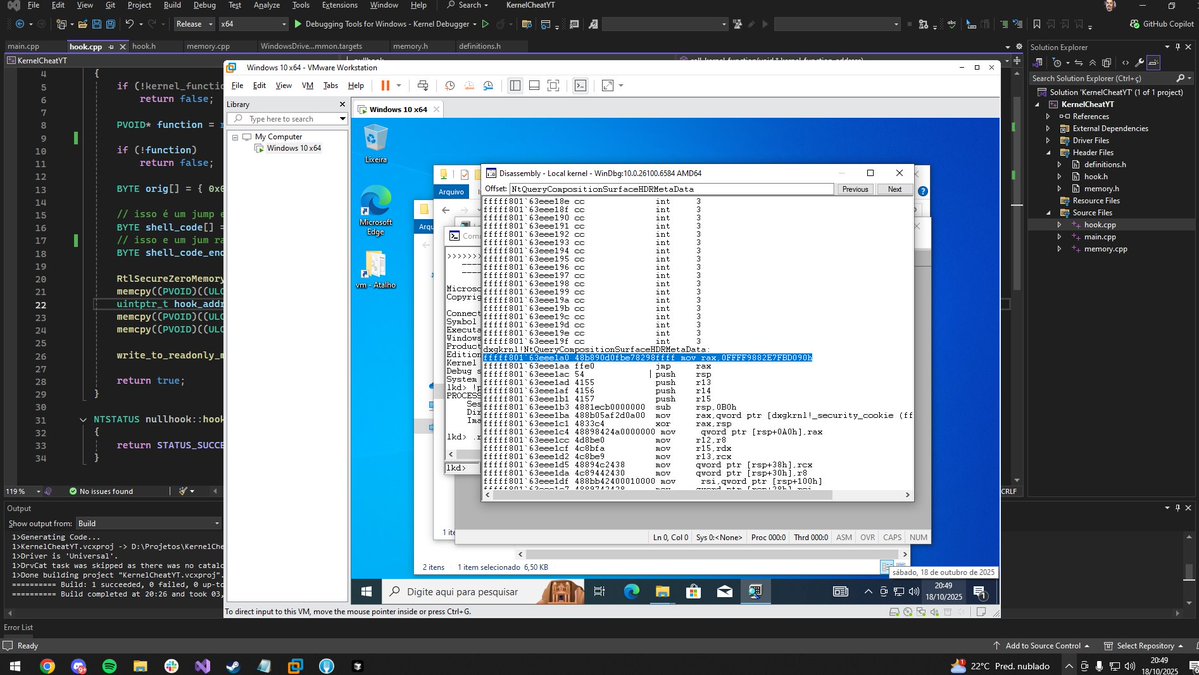Open the Release configuration dropdown
The height and width of the screenshot is (675, 1199).
[193, 24]
